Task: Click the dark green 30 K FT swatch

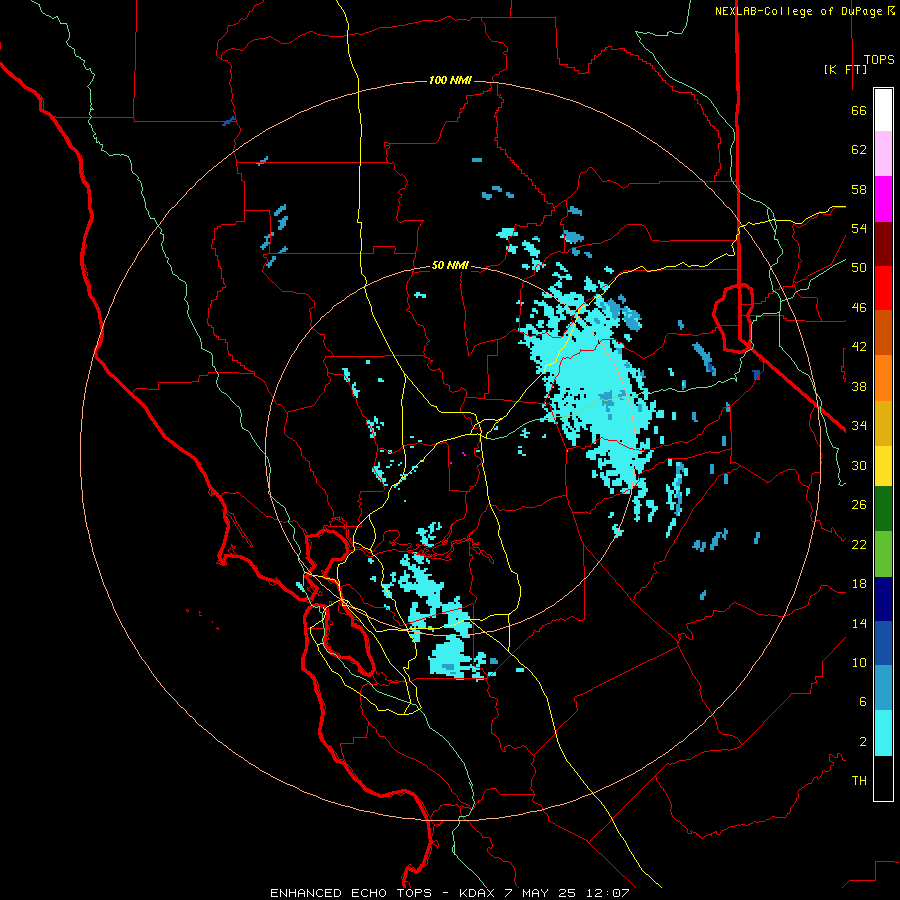Action: pos(883,509)
